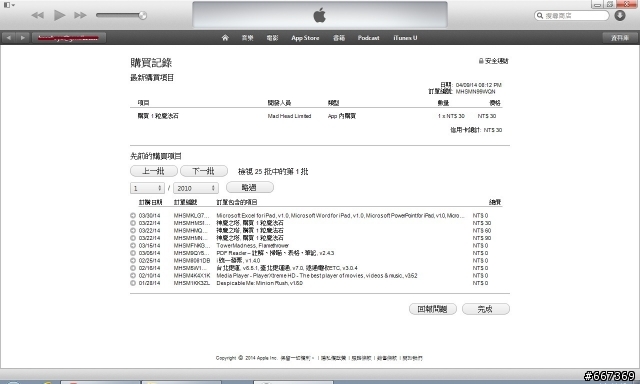Open the downloads arrow icon

coord(620,16)
